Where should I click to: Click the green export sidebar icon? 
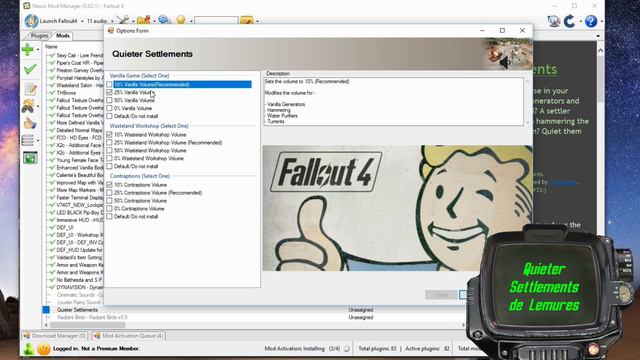click(x=31, y=158)
